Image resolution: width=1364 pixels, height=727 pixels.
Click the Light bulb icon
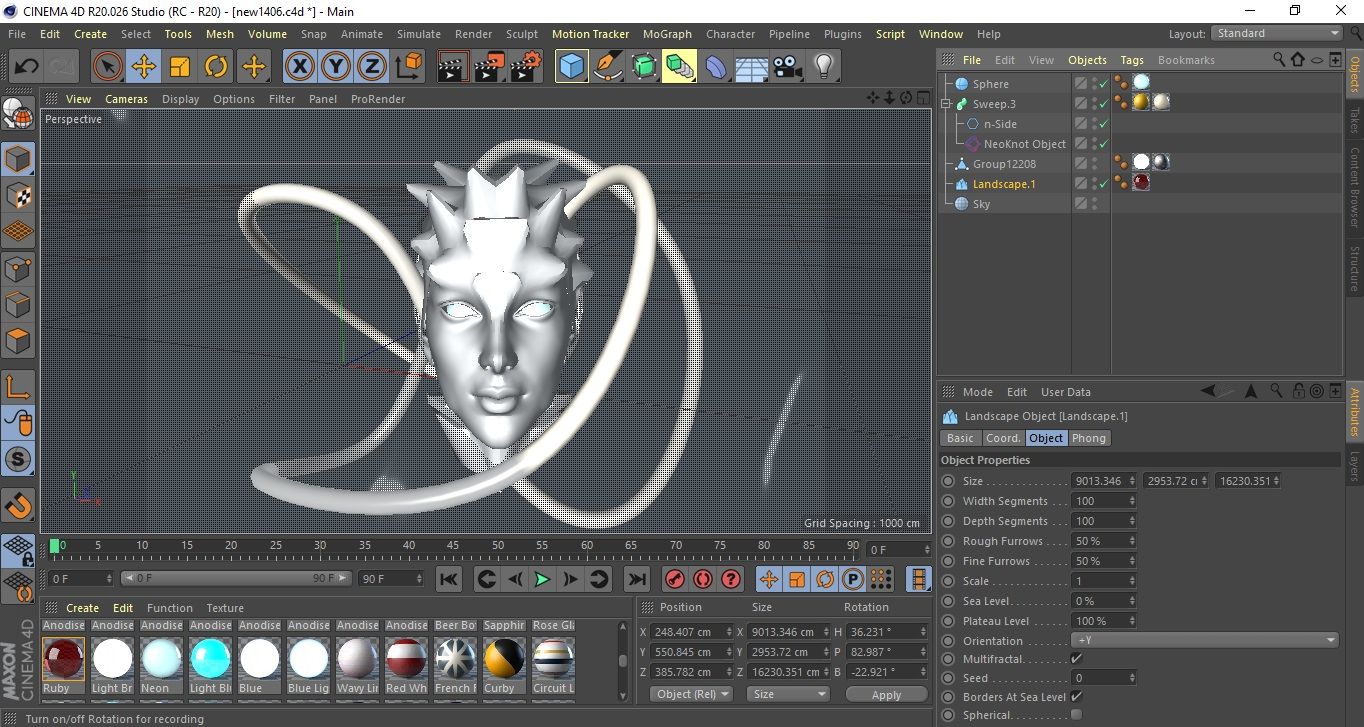tap(823, 67)
